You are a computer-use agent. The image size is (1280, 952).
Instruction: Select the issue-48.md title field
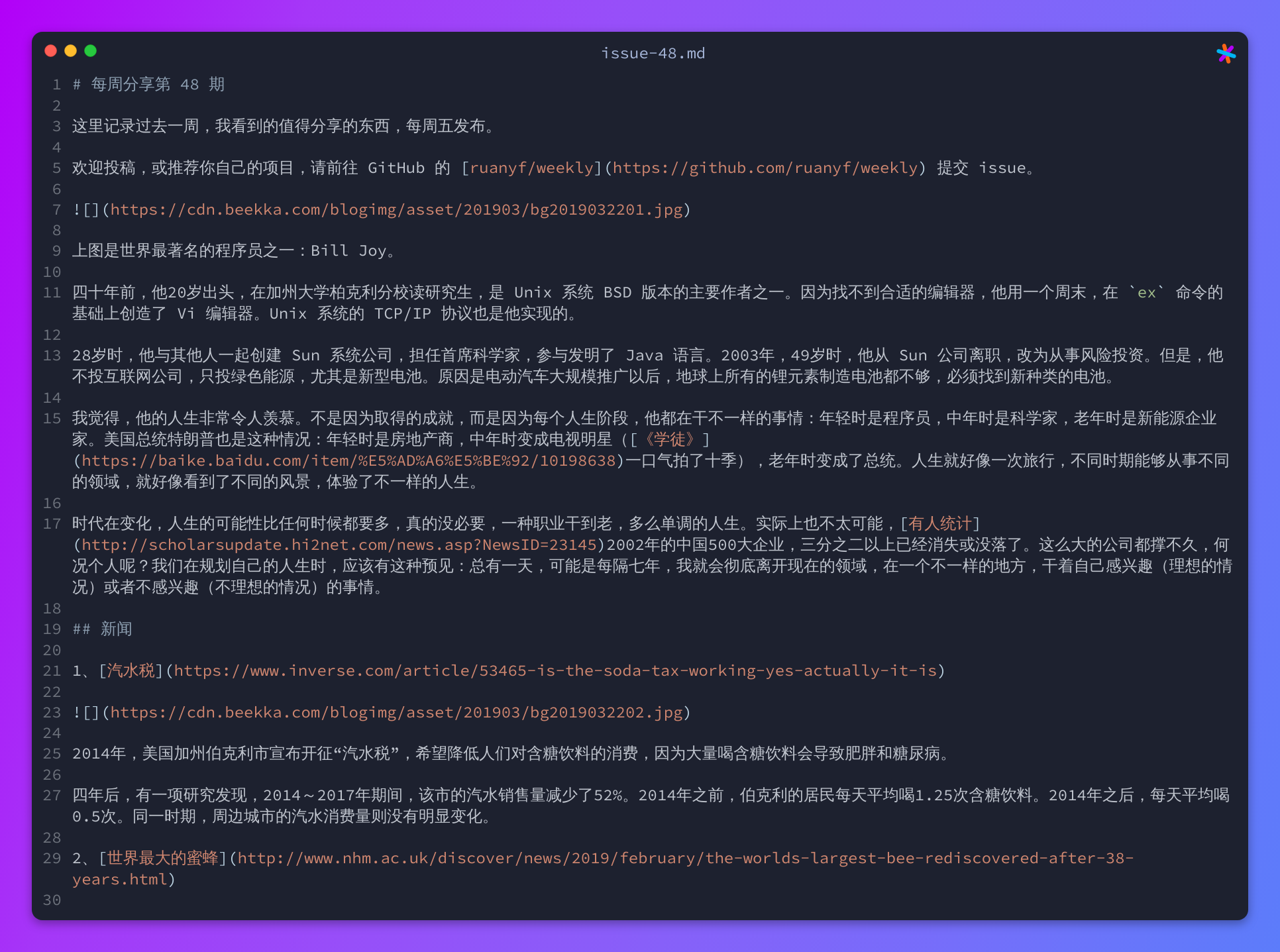pyautogui.click(x=653, y=53)
